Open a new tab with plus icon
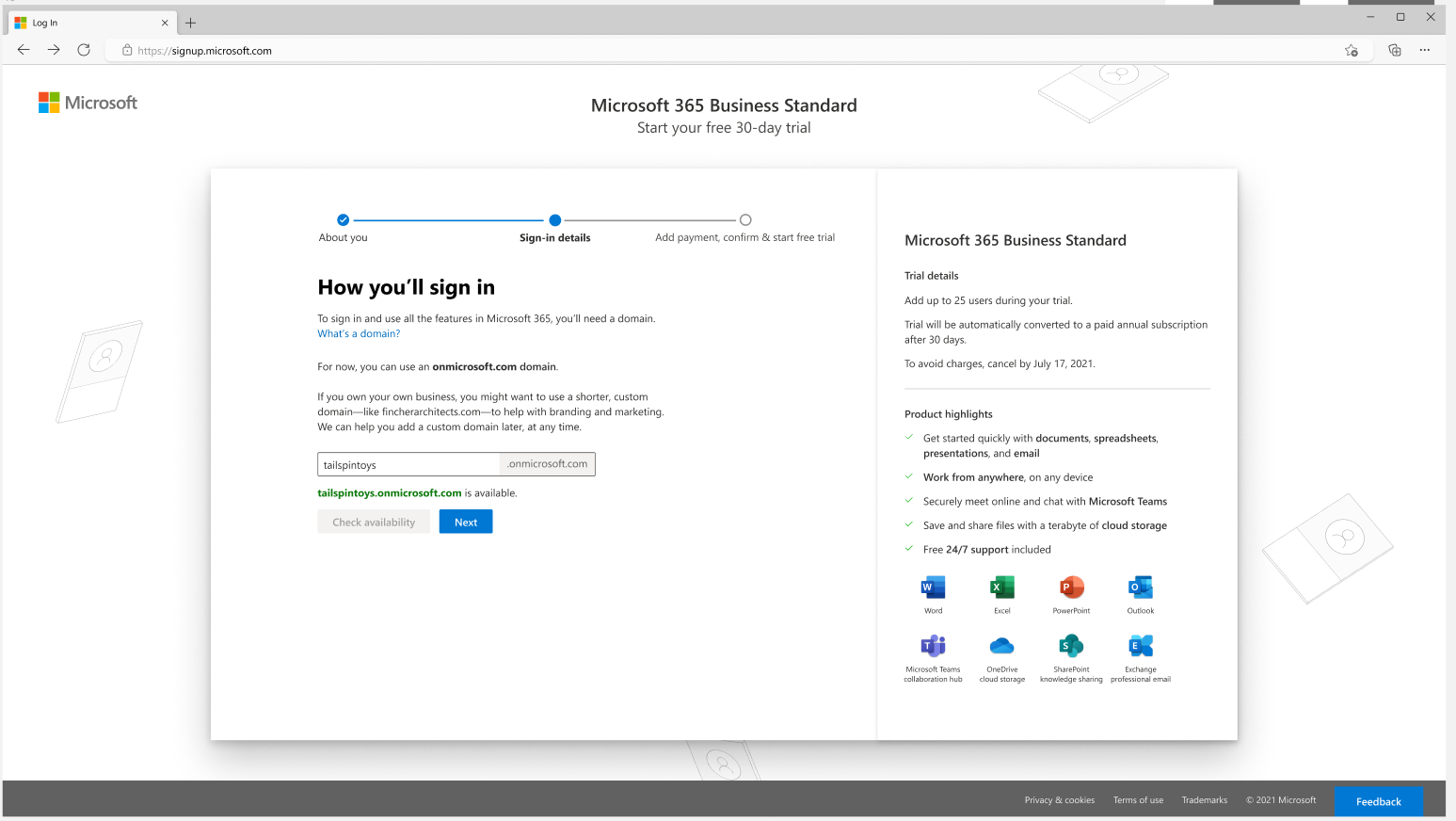This screenshot has height=821, width=1456. click(x=190, y=23)
